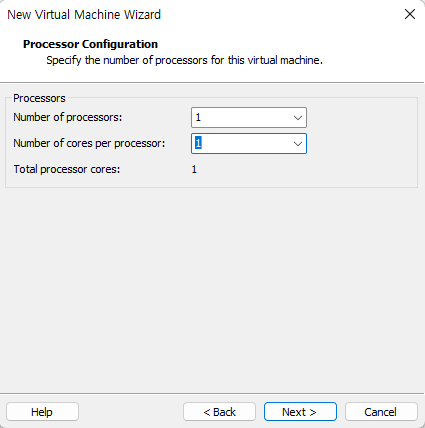Cancel the virtual machine wizard
Image resolution: width=425 pixels, height=428 pixels.
pyautogui.click(x=381, y=412)
